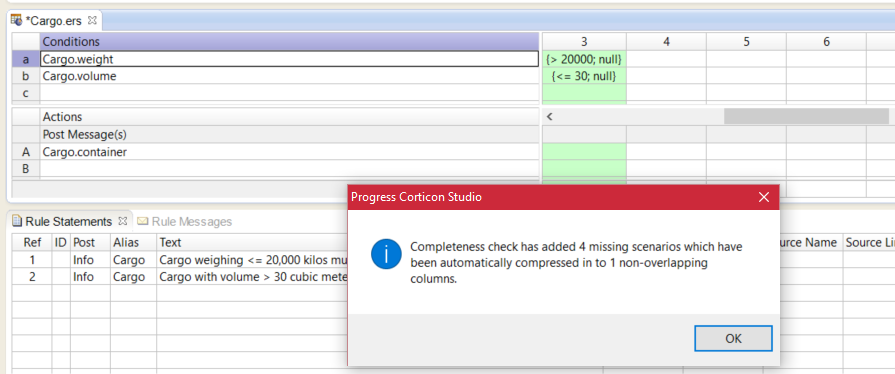Select the Cargo.weight condition field
This screenshot has width=895, height=374.
[x=289, y=59]
